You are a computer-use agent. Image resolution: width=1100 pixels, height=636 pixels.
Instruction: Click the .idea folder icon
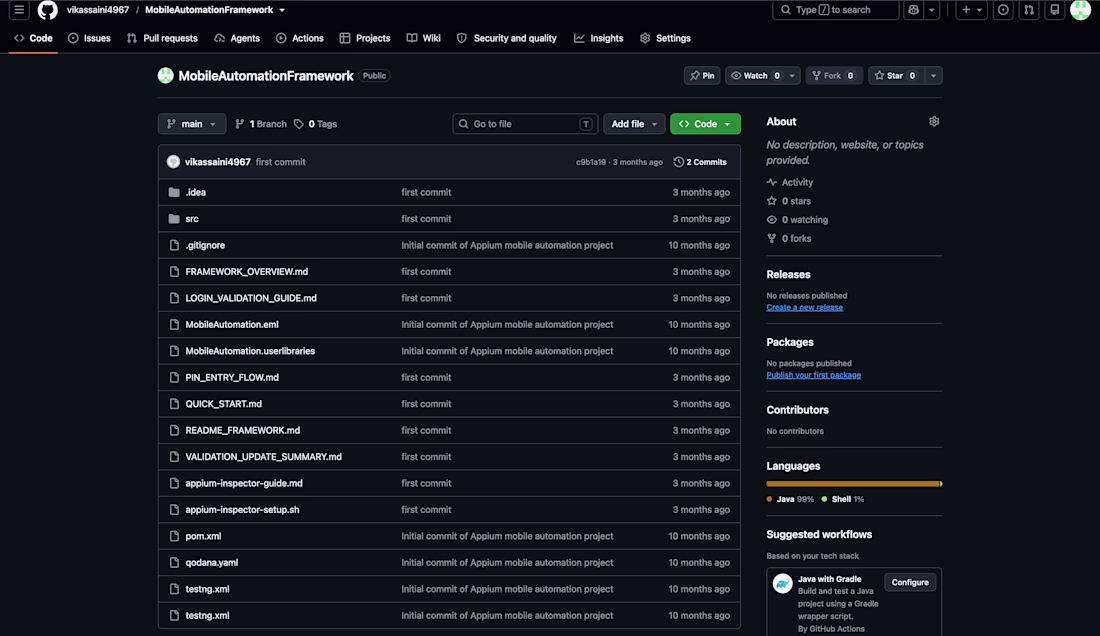pos(174,192)
